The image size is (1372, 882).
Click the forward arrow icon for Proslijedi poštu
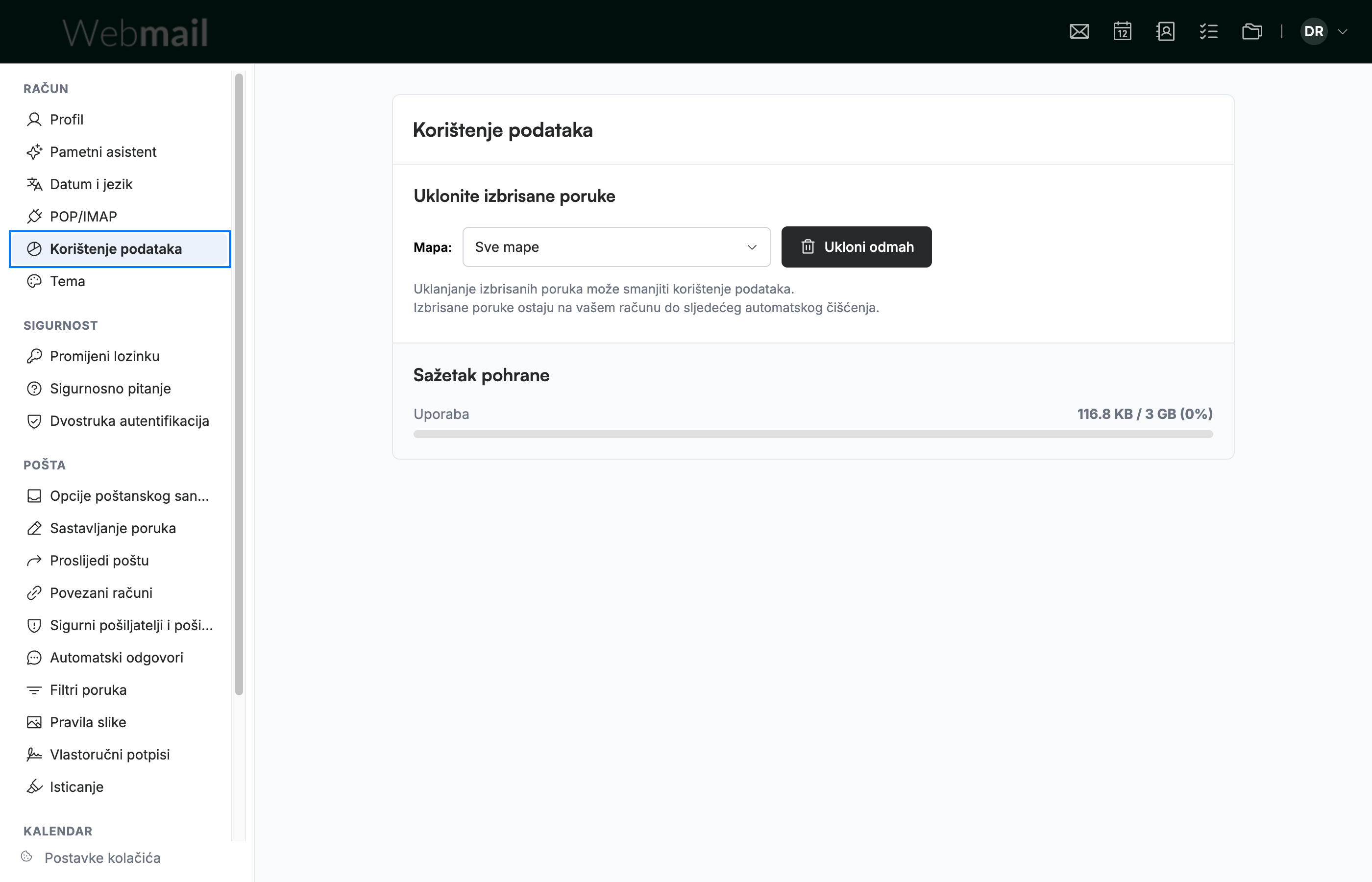[34, 561]
